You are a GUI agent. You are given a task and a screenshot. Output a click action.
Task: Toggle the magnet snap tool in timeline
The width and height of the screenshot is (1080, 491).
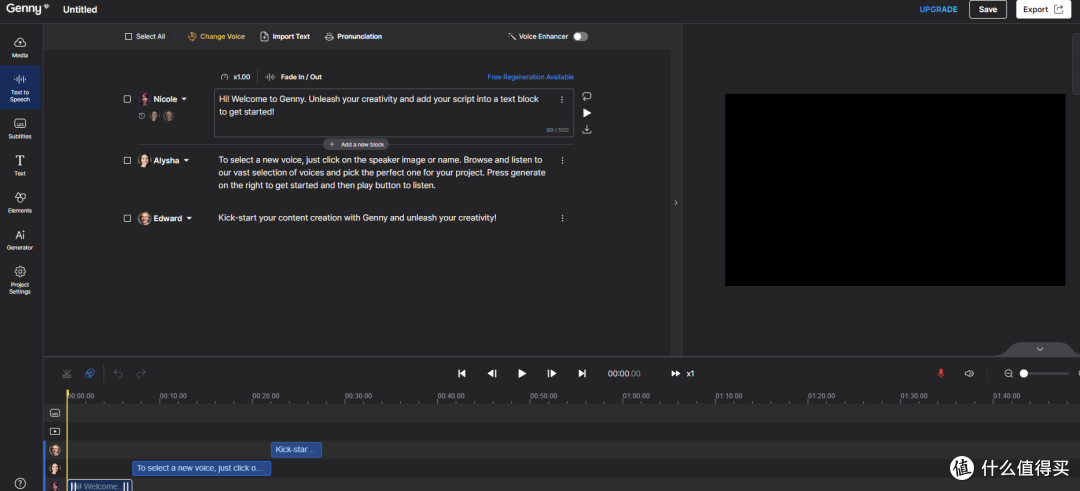pos(89,373)
